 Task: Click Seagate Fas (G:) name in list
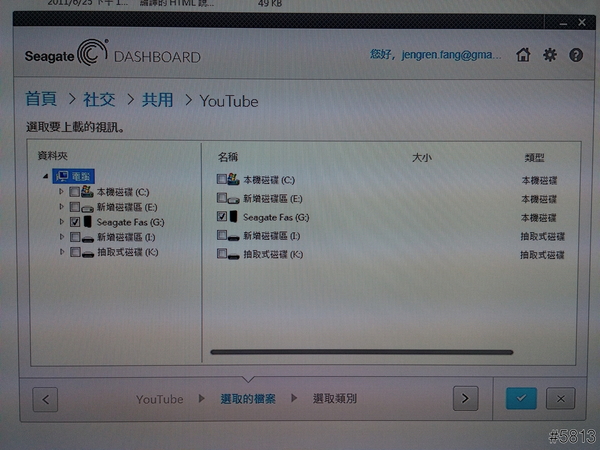[276, 217]
